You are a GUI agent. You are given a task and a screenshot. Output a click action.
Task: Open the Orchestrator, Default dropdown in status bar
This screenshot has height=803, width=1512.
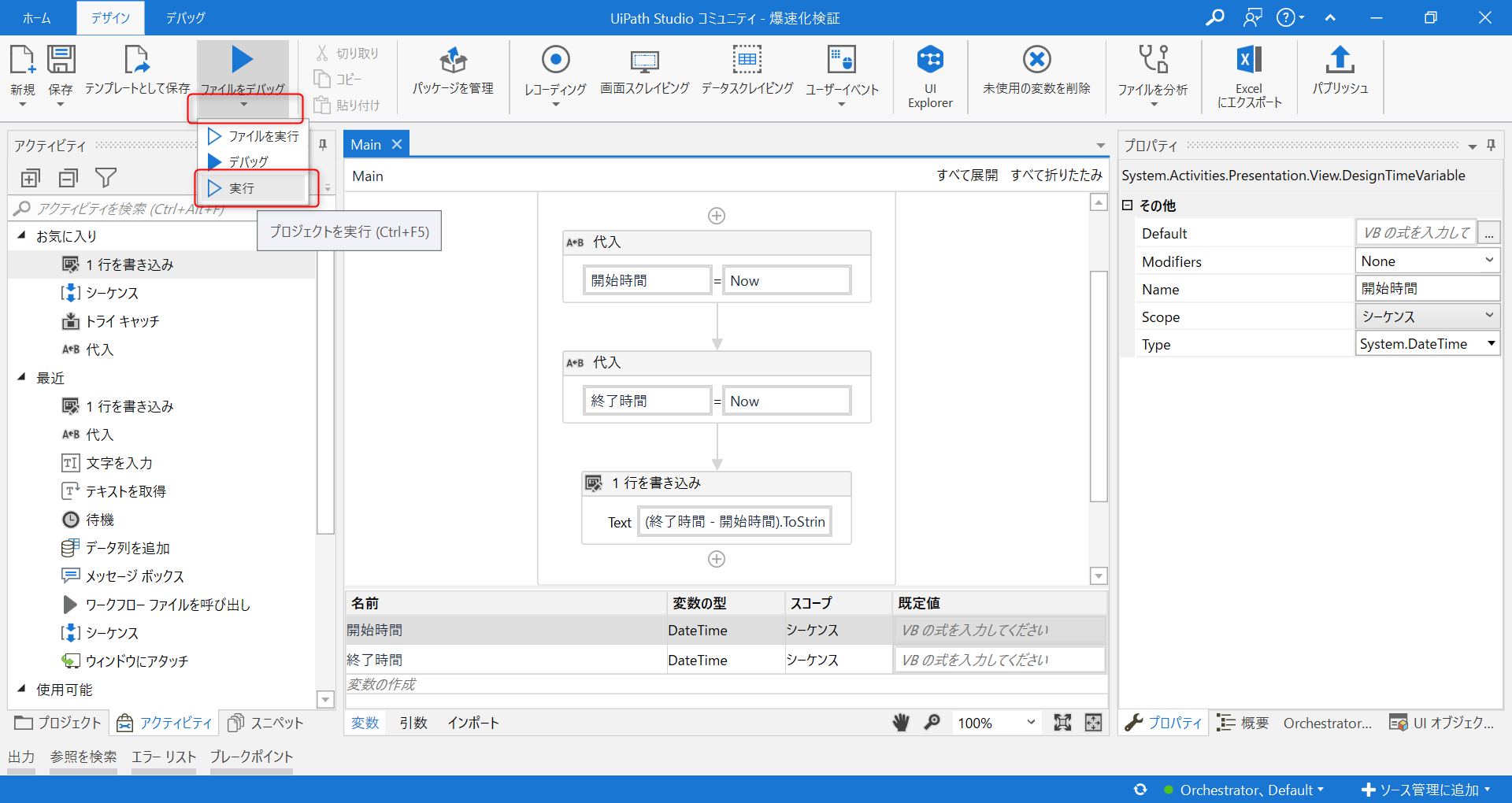(x=1251, y=790)
